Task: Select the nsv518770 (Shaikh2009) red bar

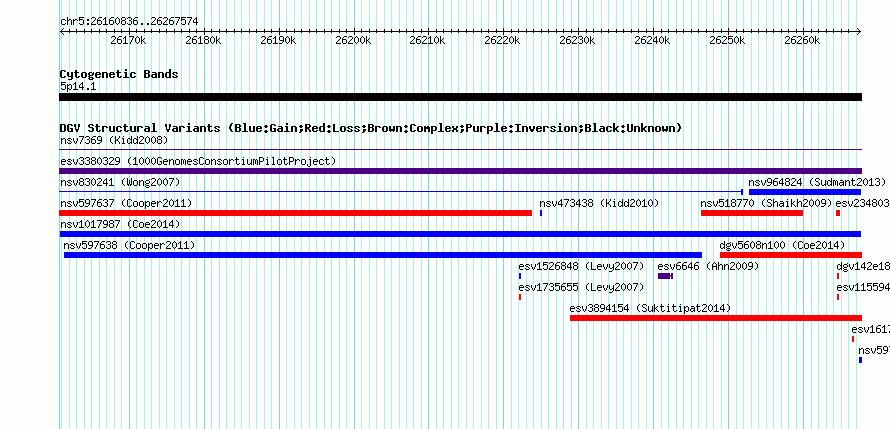Action: tap(752, 213)
